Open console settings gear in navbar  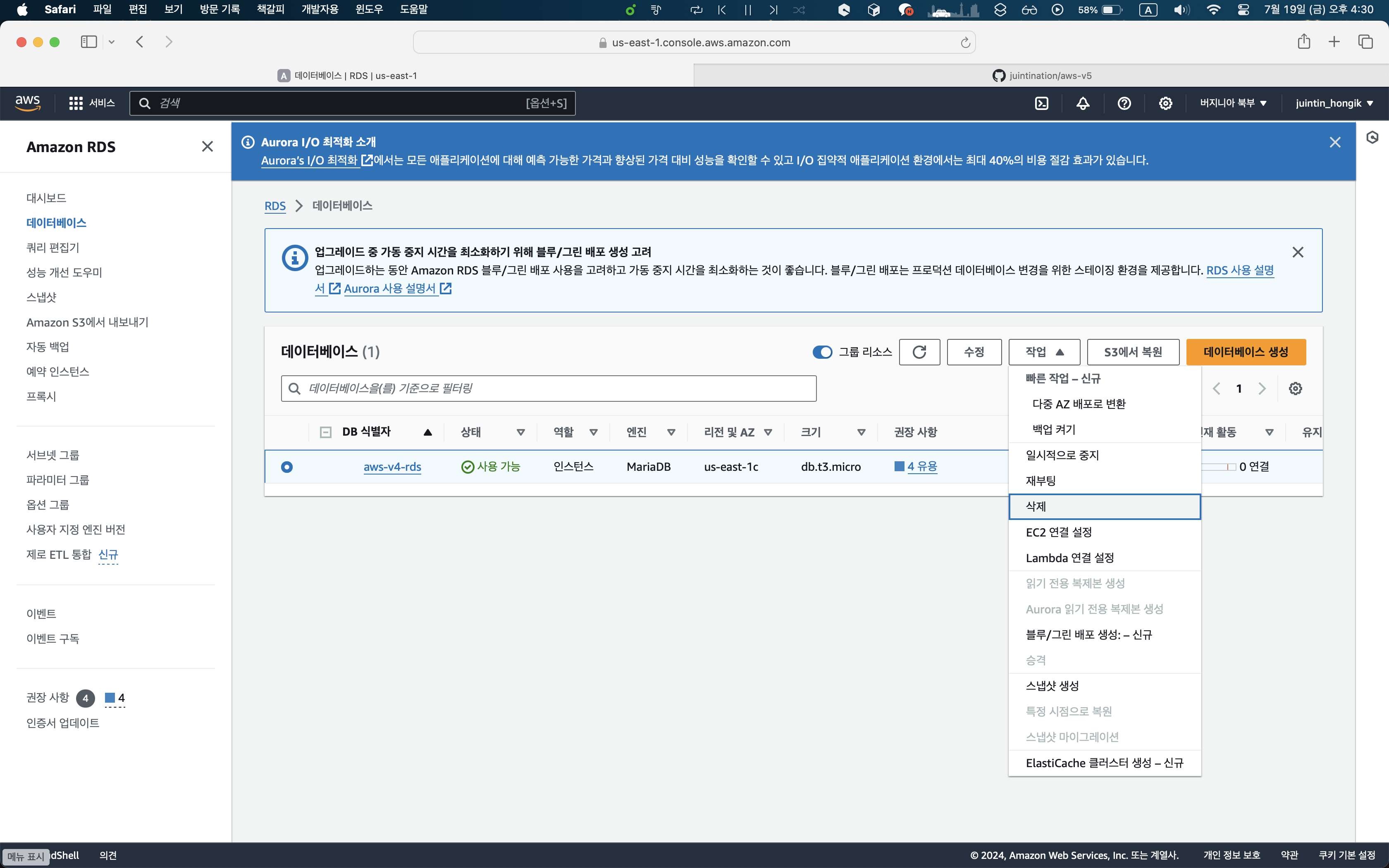[1165, 103]
